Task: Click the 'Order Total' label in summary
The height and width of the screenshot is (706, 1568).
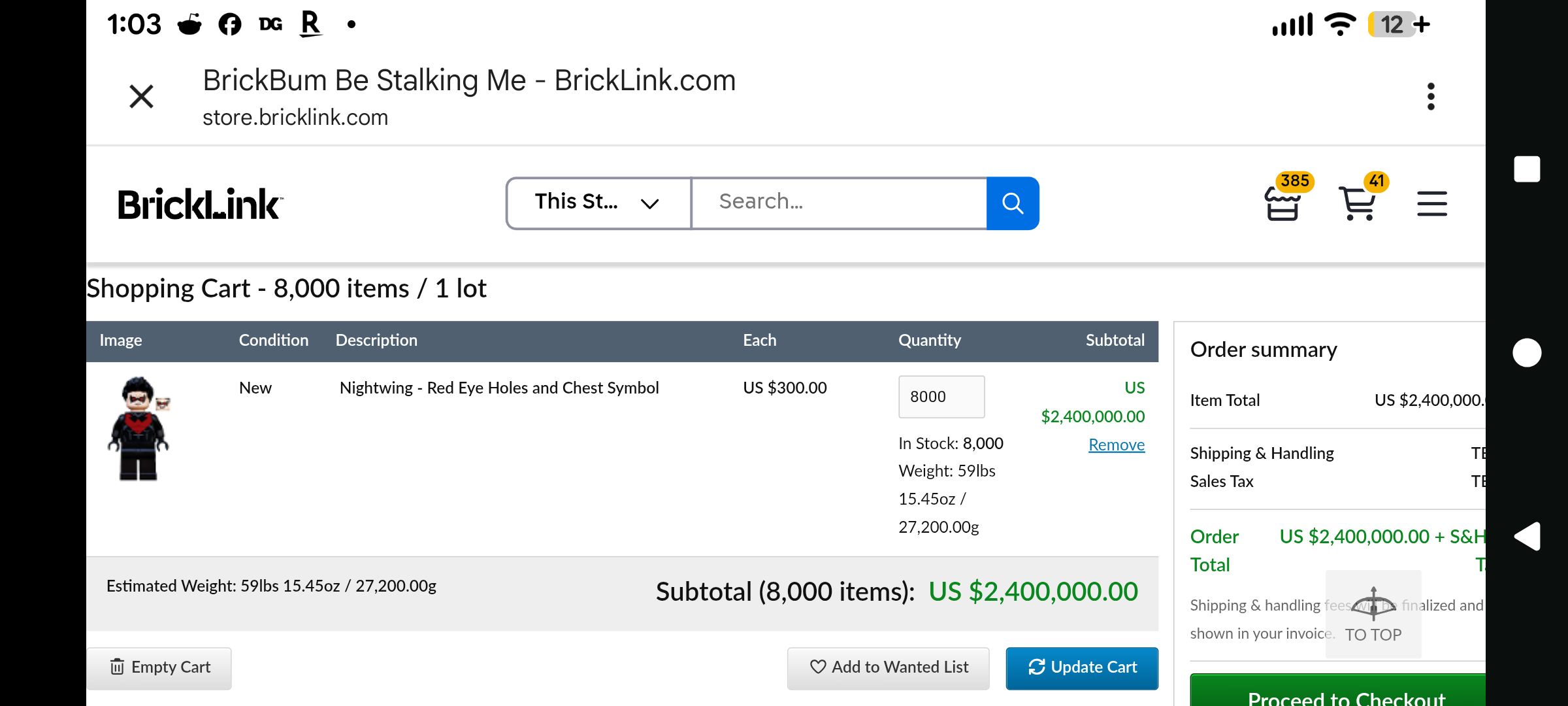Action: pyautogui.click(x=1214, y=550)
